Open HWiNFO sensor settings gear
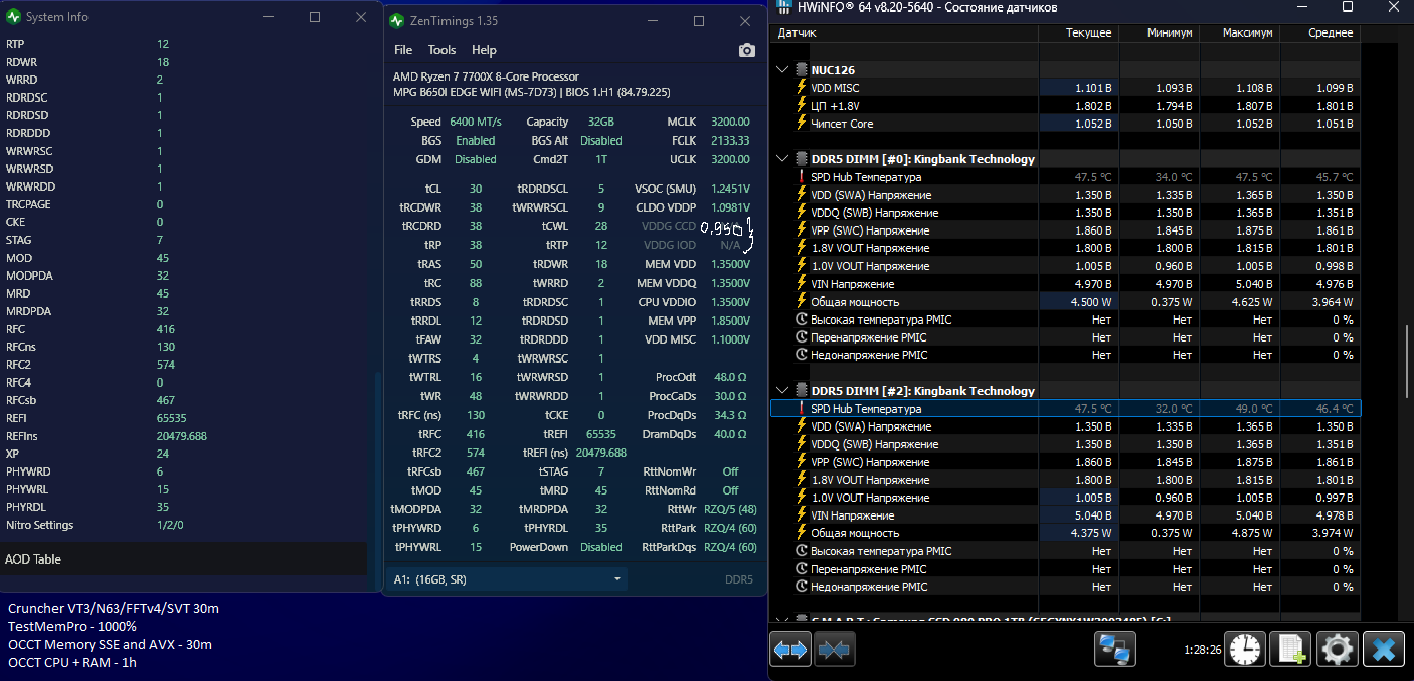1414x681 pixels. (1336, 650)
